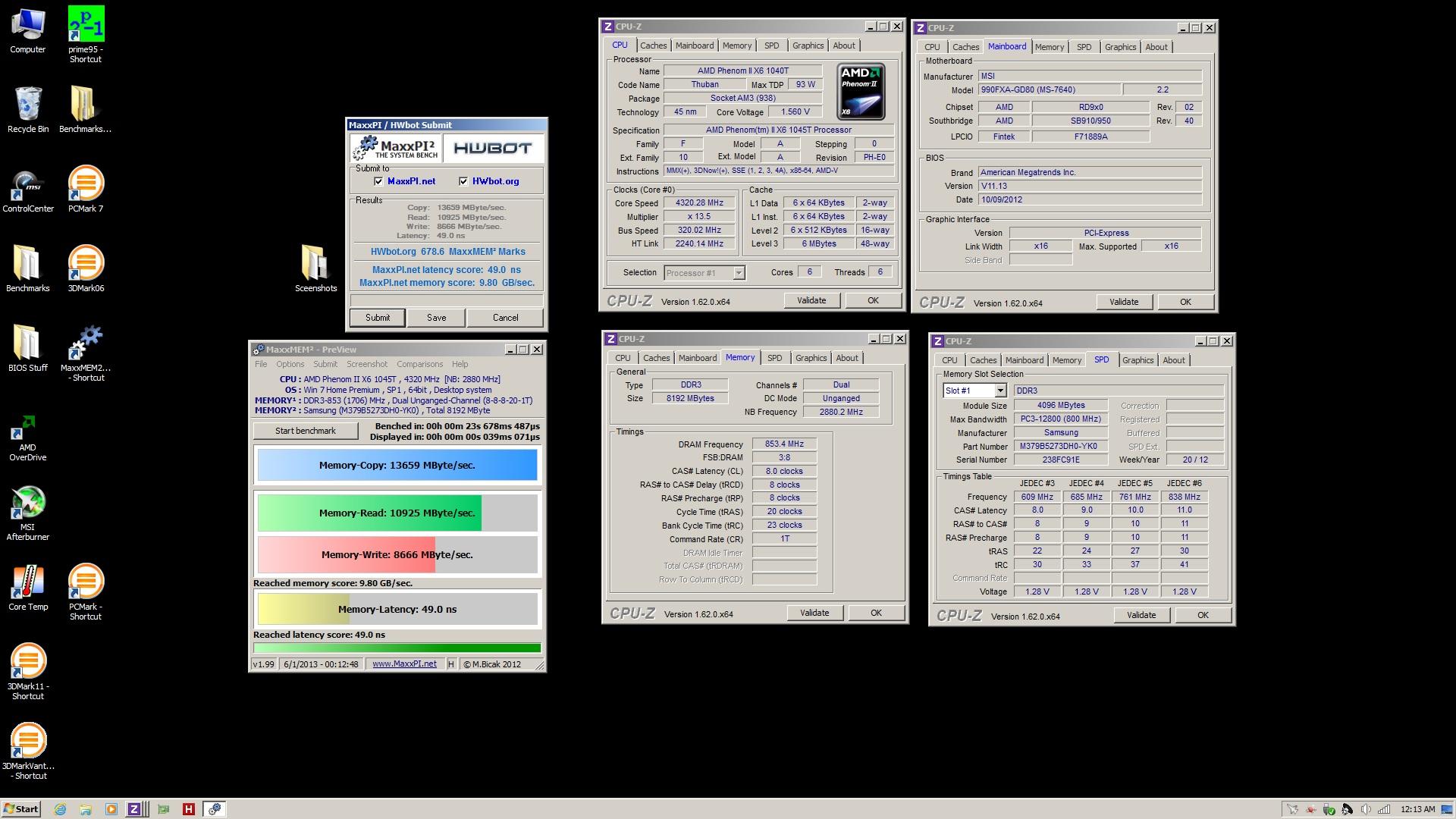Click the MaxxPI² system bench logo

397,148
